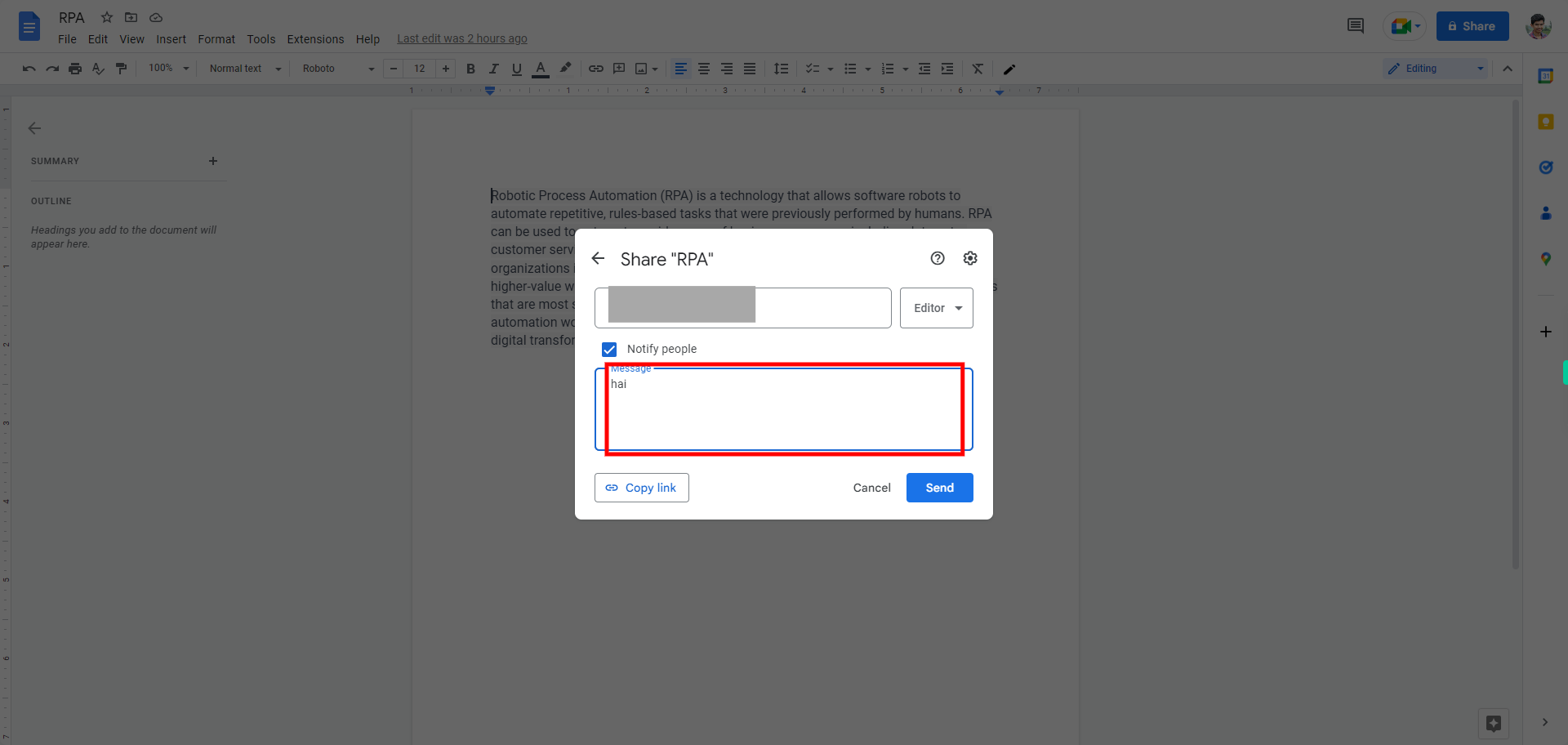
Task: Open the Insert menu
Action: coord(171,39)
